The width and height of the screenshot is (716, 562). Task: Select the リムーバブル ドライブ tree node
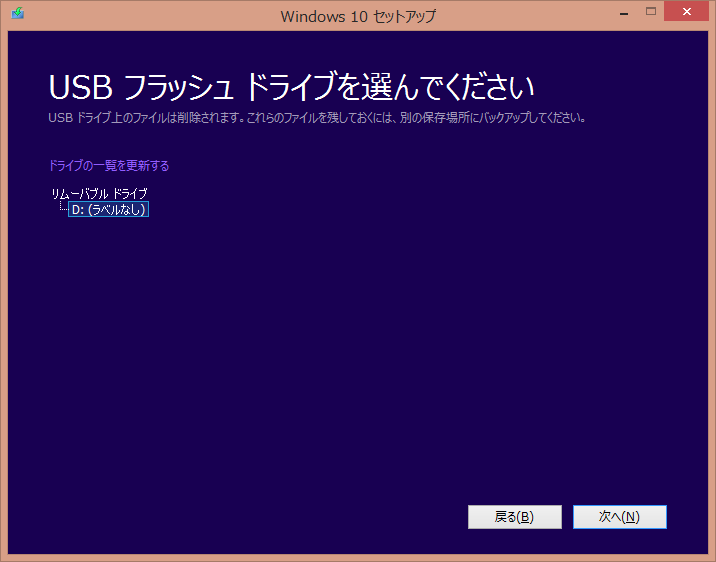(99, 194)
